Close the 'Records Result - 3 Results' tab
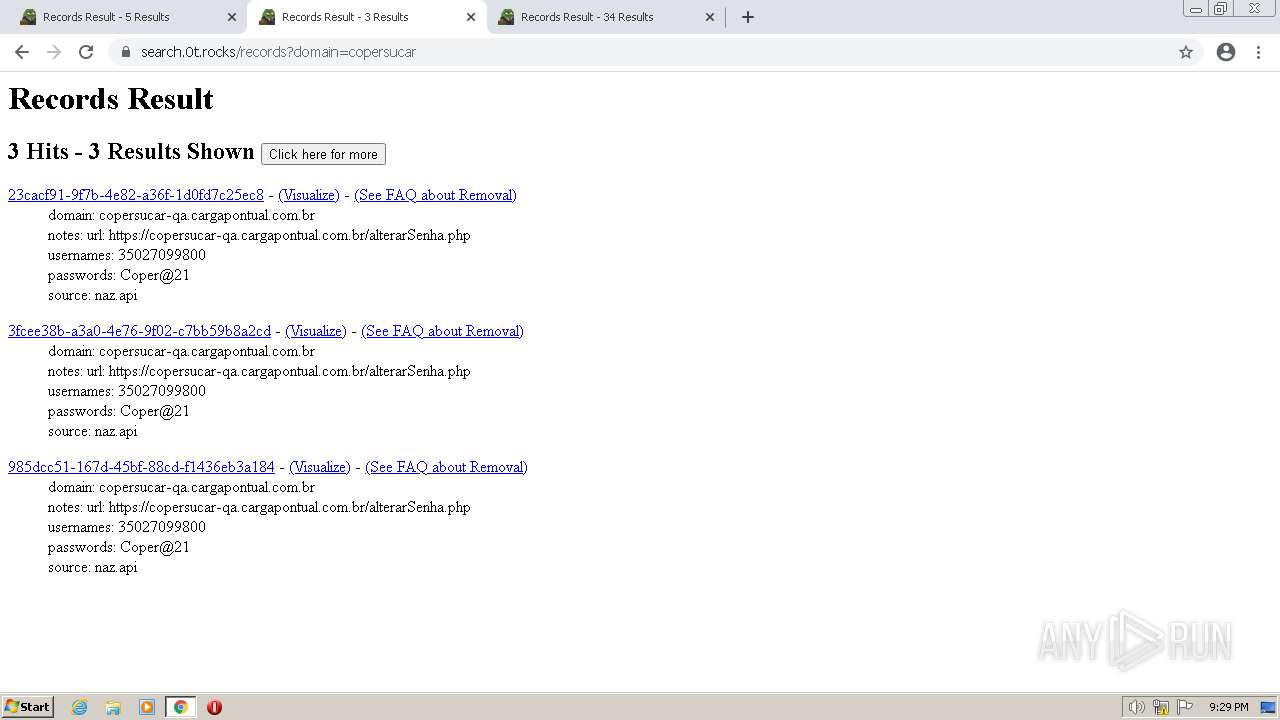 point(471,17)
